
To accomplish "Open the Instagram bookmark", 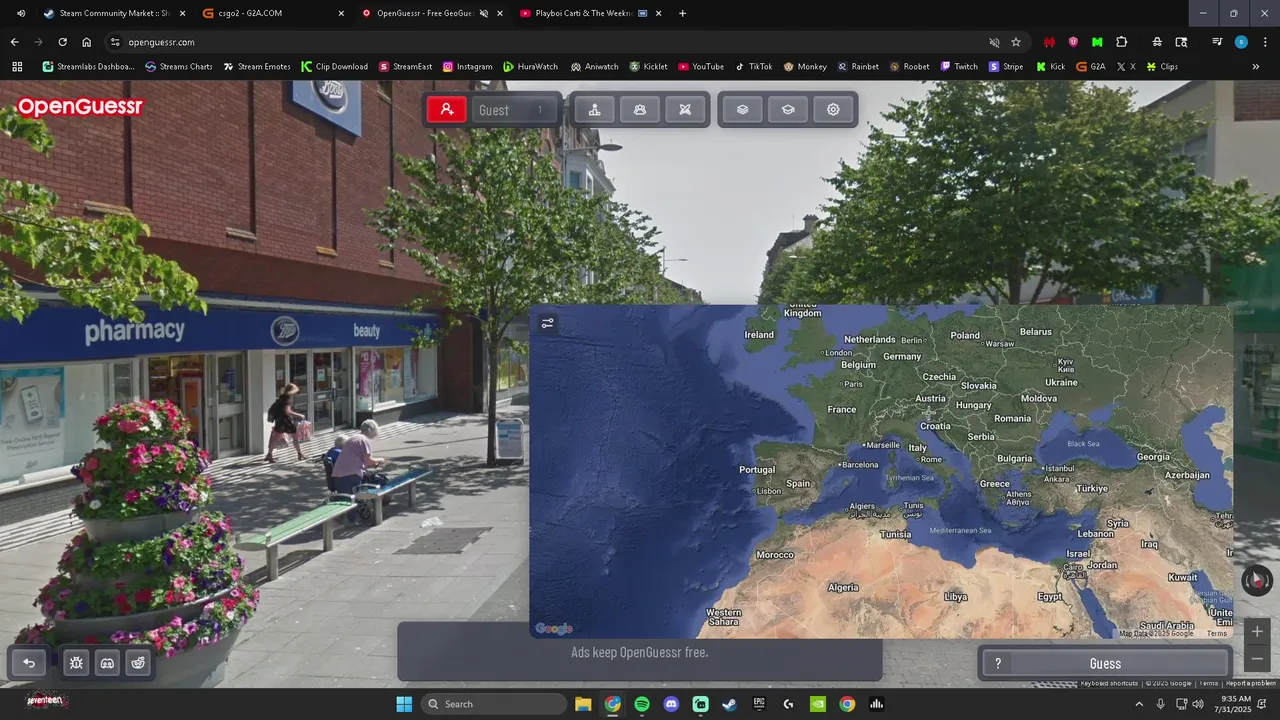I will tap(467, 67).
